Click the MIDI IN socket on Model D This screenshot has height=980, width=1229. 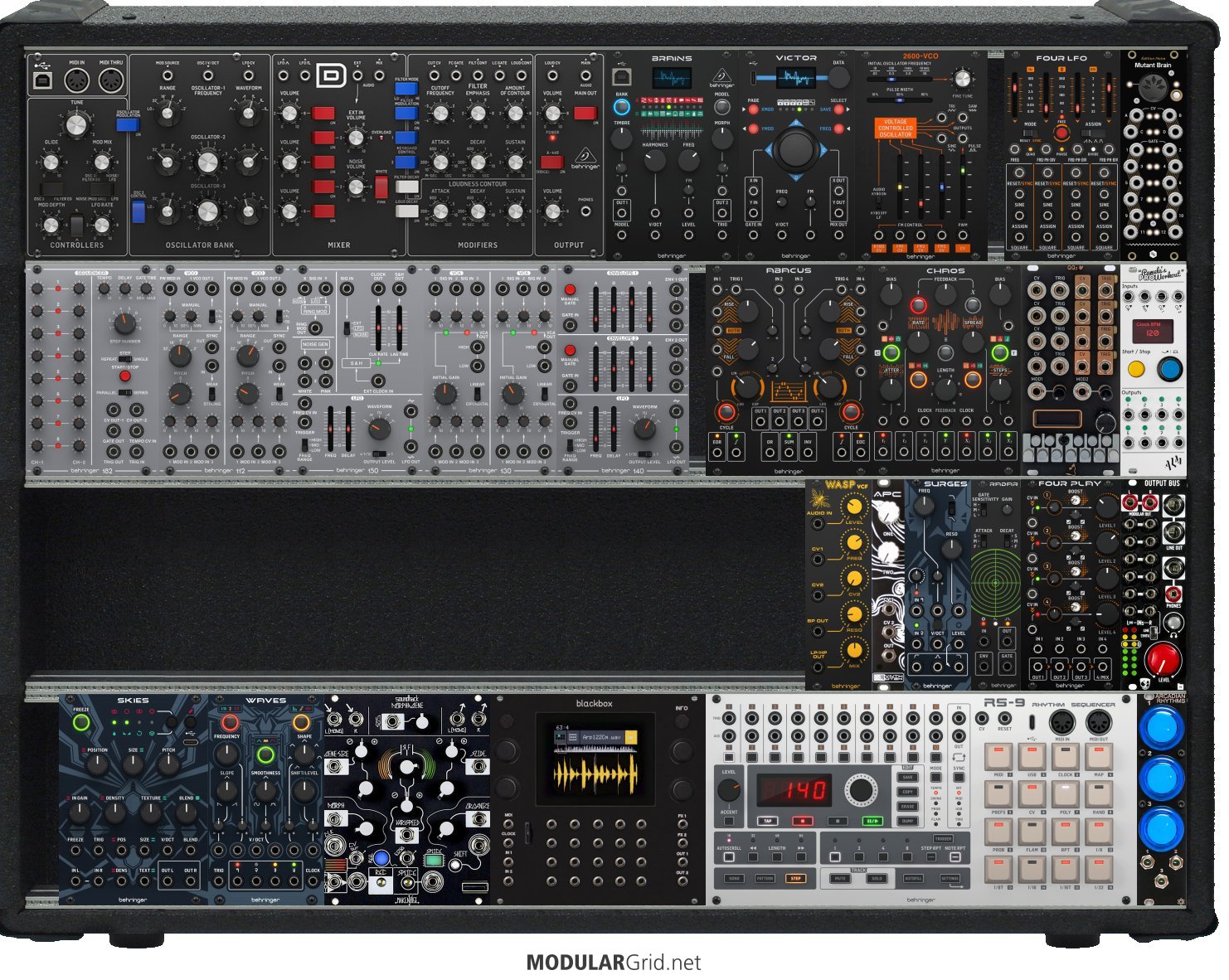click(x=76, y=80)
